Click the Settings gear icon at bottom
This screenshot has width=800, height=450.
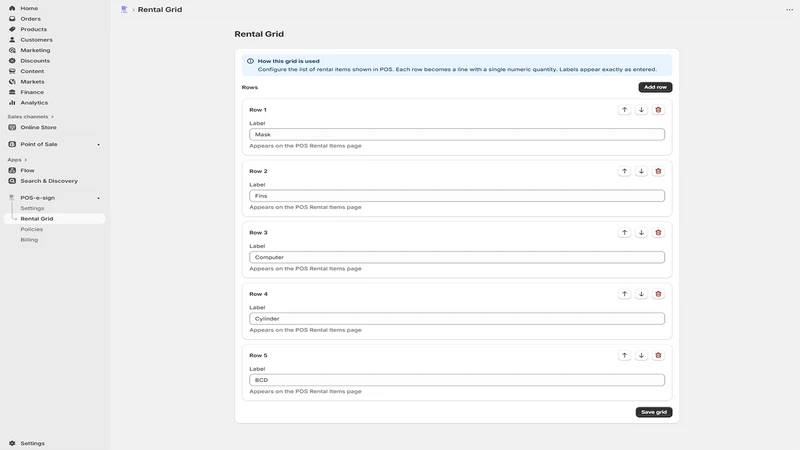tap(12, 443)
